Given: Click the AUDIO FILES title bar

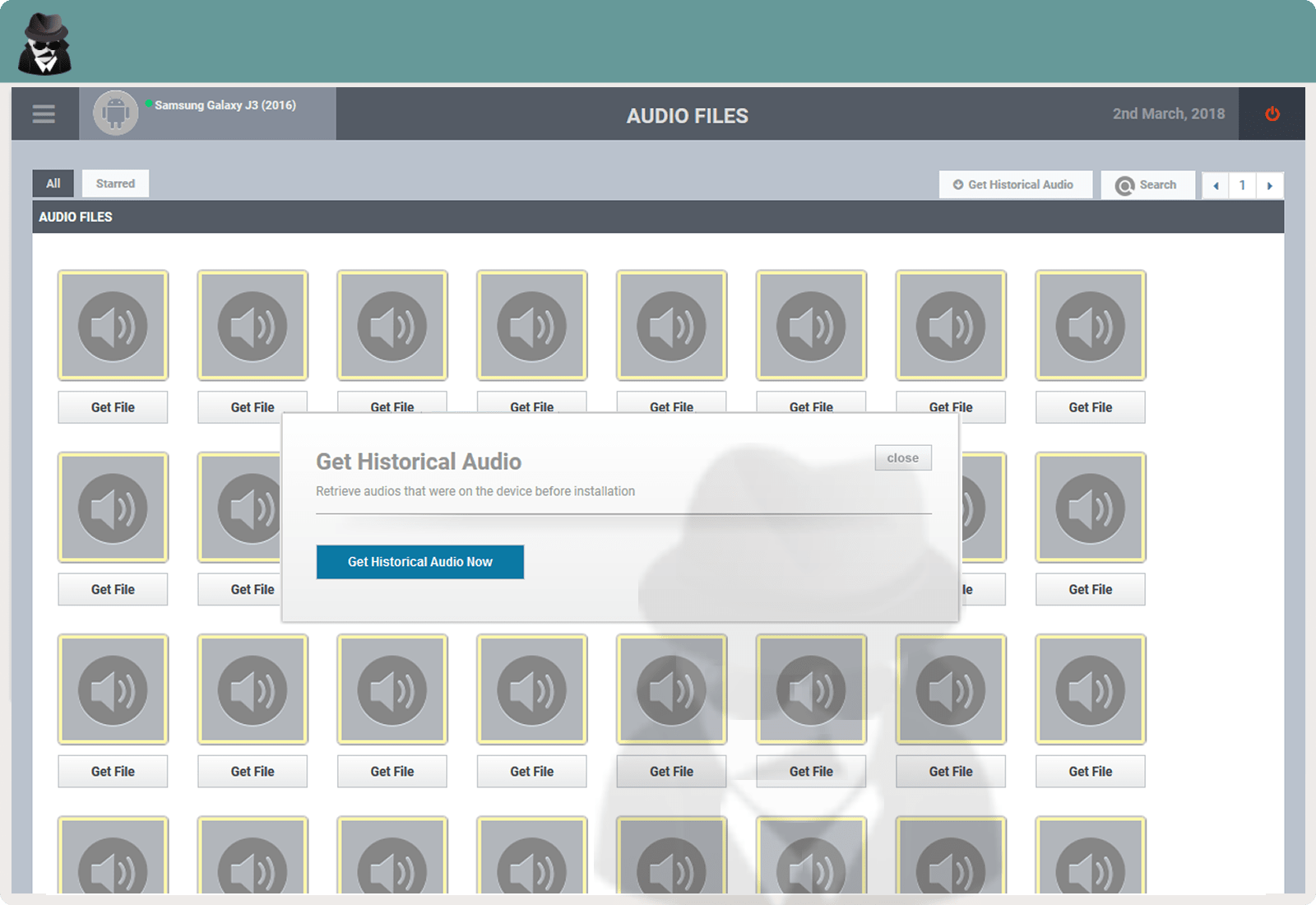Looking at the screenshot, I should coord(688,116).
